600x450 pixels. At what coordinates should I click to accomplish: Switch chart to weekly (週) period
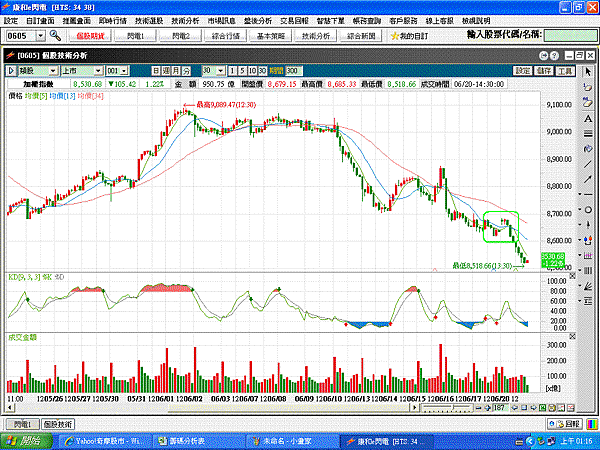166,71
